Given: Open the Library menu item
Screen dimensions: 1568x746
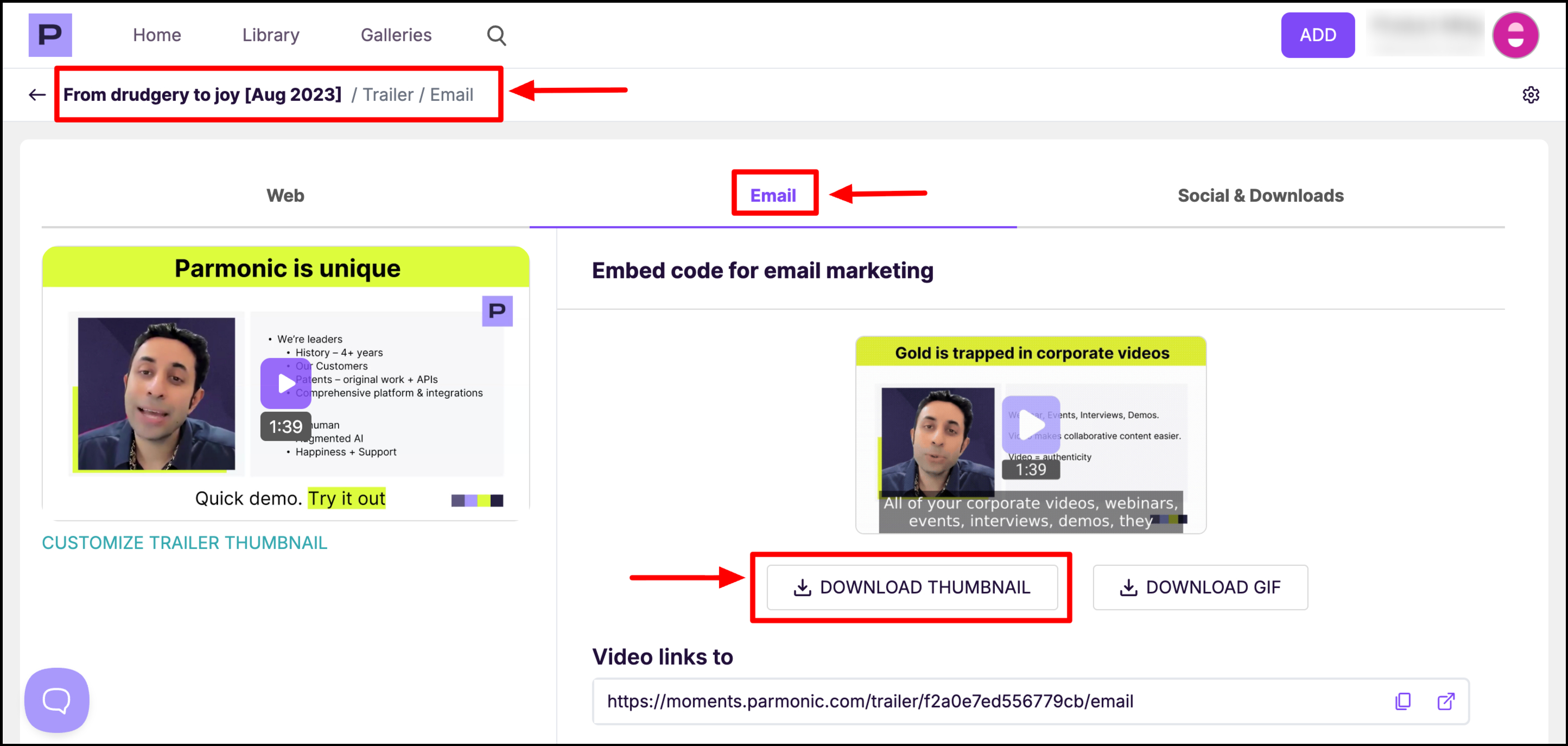Looking at the screenshot, I should tap(271, 35).
